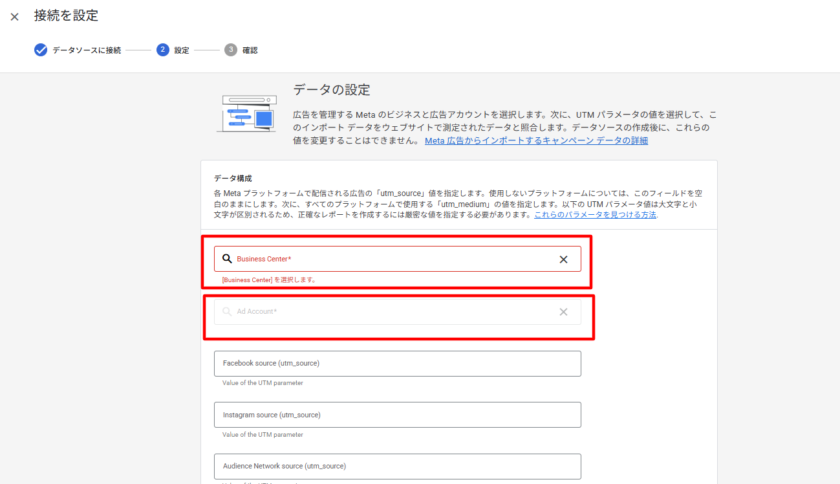This screenshot has width=840, height=484.
Task: Select the 設定 step label
Action: click(181, 50)
